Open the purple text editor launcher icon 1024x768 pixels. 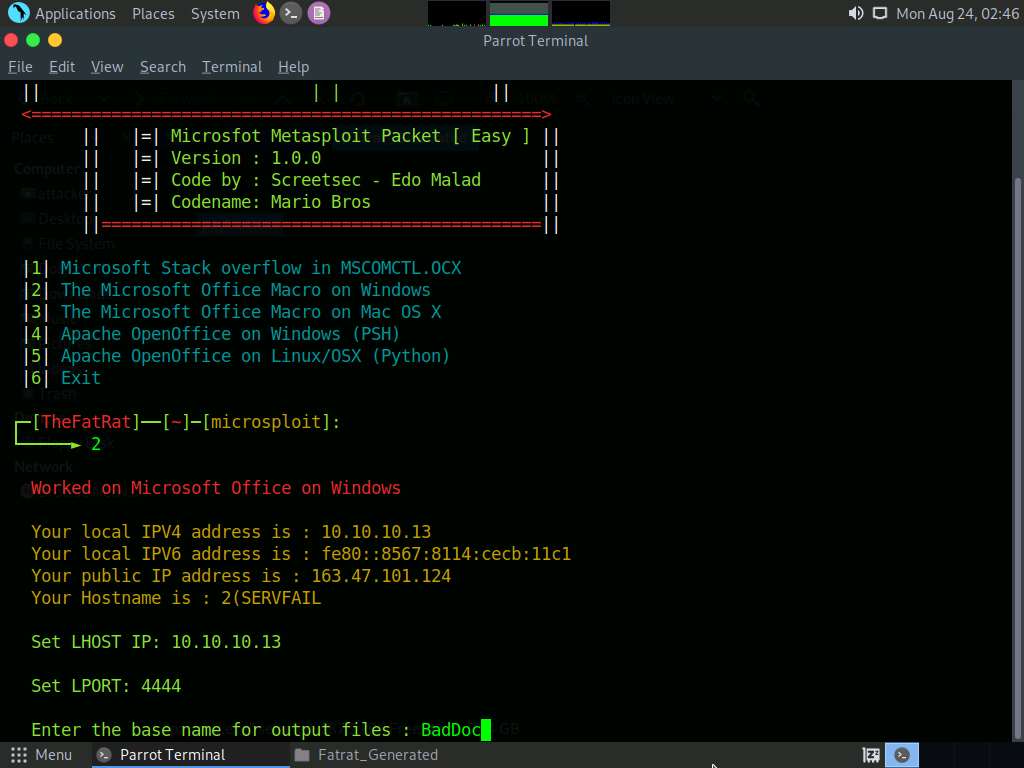point(319,13)
